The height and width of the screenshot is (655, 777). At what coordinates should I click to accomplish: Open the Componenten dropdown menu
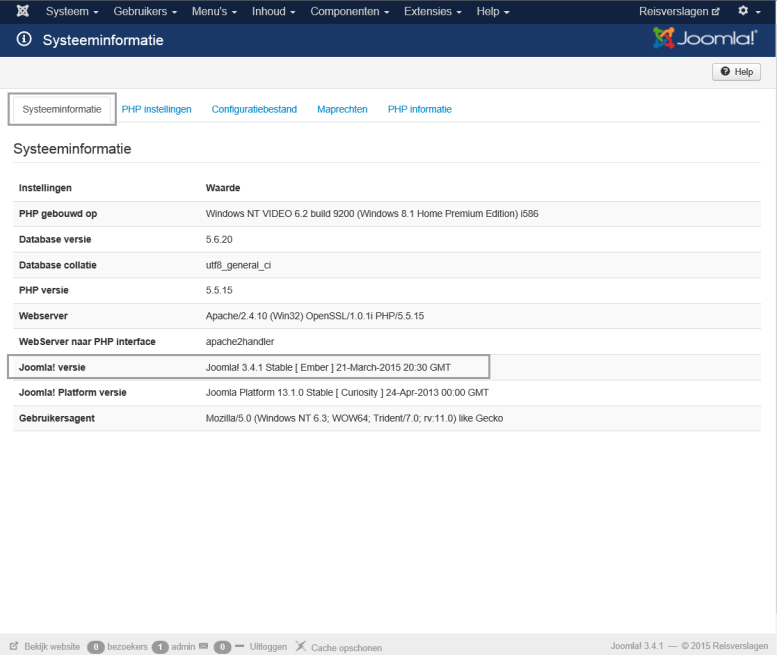(x=350, y=12)
